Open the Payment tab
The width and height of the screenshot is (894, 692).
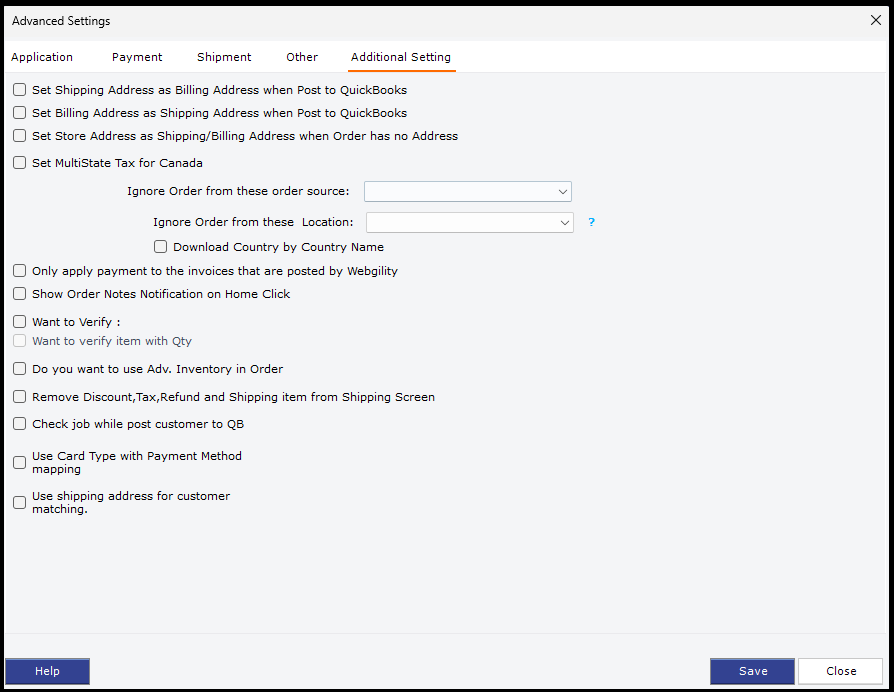point(137,57)
